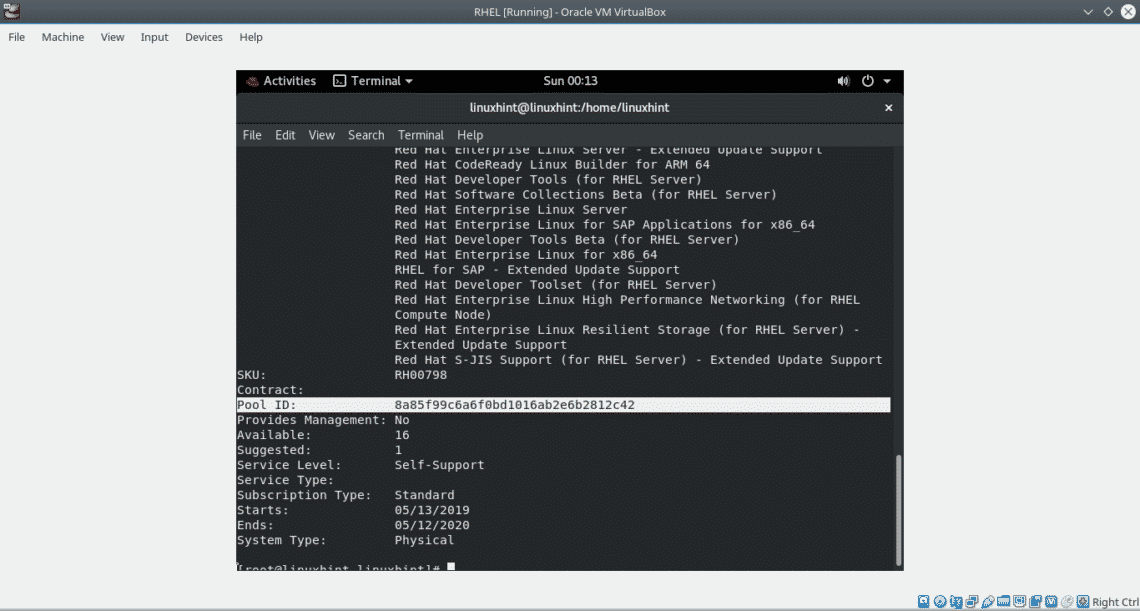1140x611 pixels.
Task: Close the linuxhint terminal window
Action: click(888, 108)
